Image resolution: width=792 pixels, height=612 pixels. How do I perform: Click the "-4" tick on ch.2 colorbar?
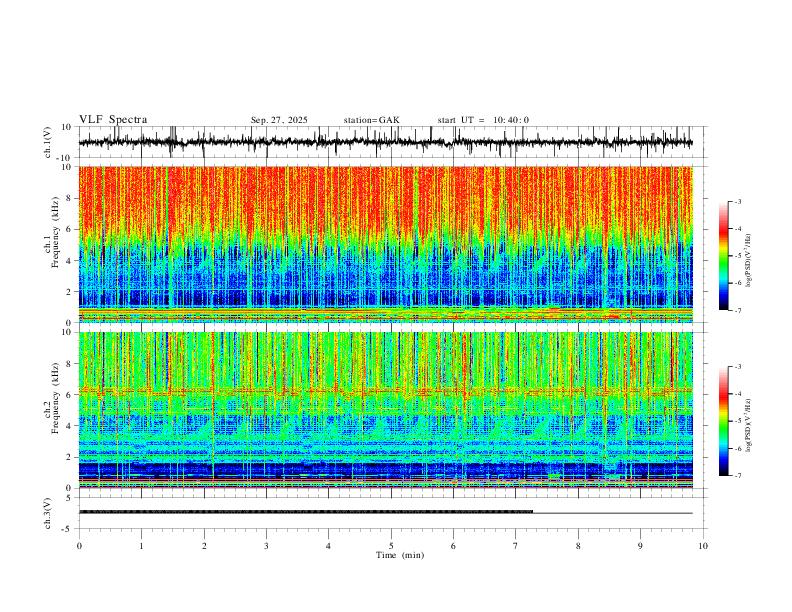click(x=737, y=394)
